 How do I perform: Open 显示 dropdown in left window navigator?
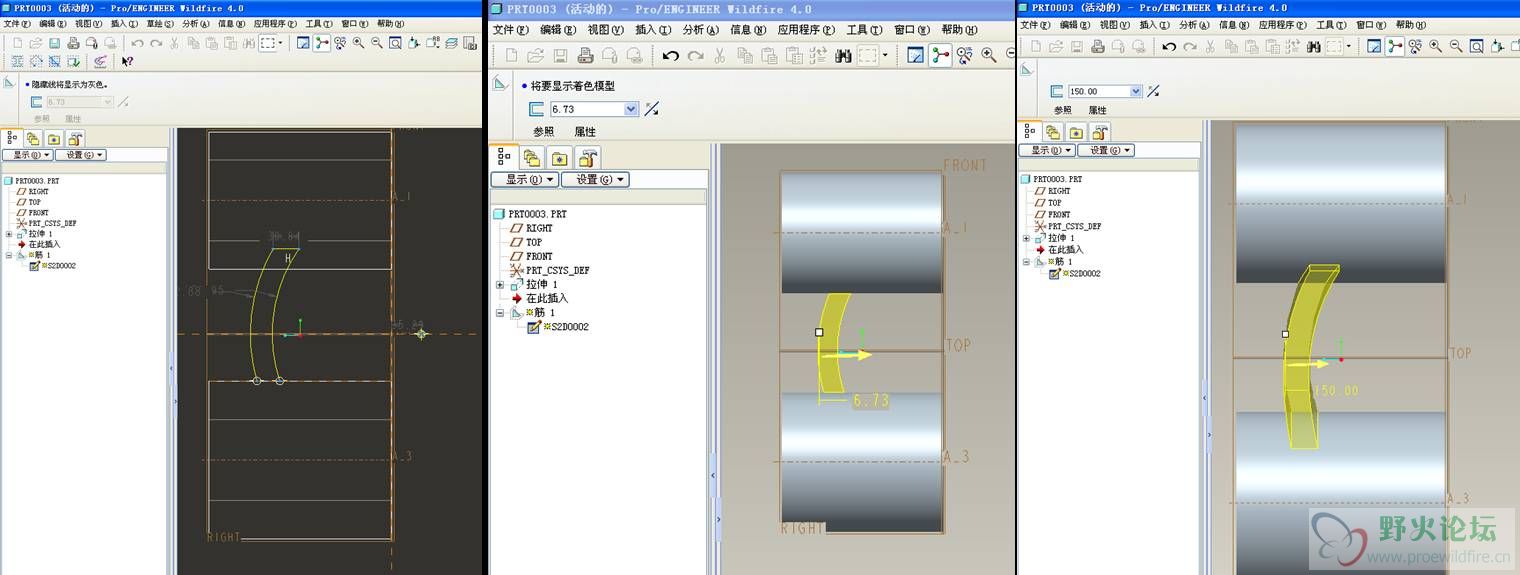pos(27,155)
